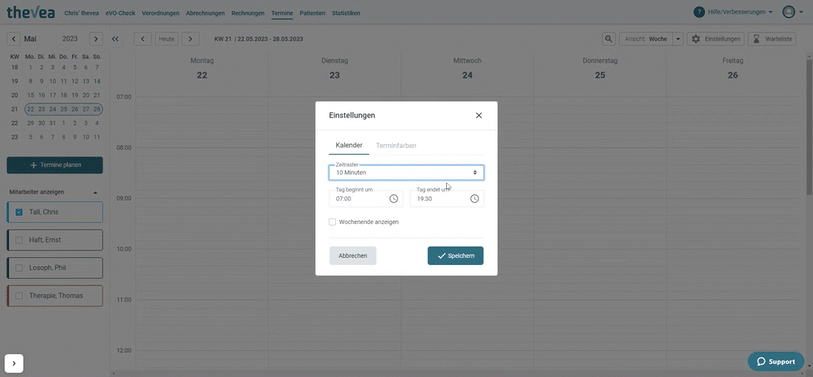Screen dimensions: 813x377
Task: Select the Kalender tab
Action: coord(349,145)
